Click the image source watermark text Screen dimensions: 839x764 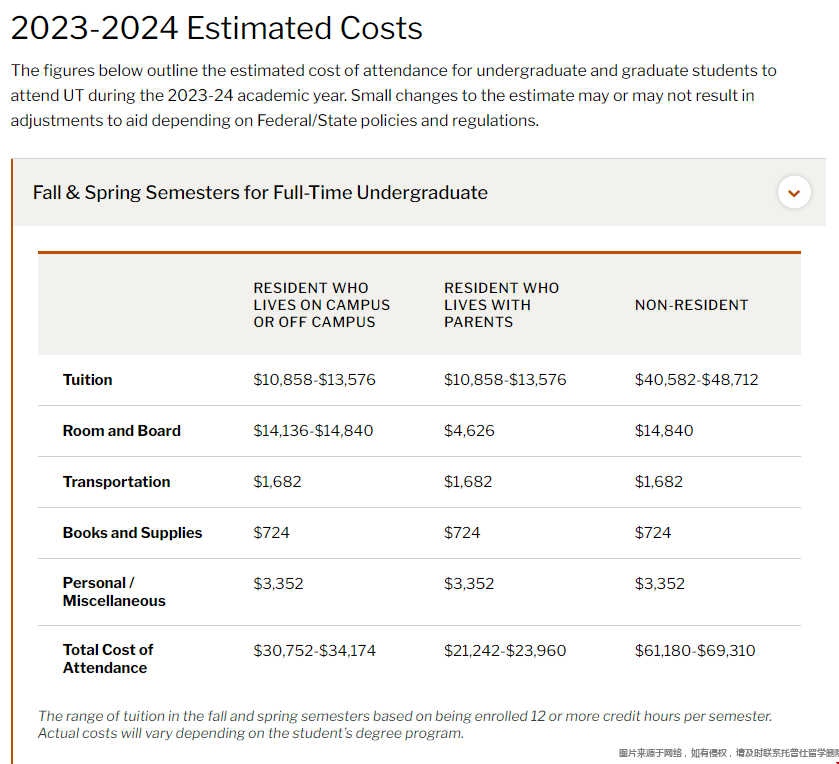(728, 753)
